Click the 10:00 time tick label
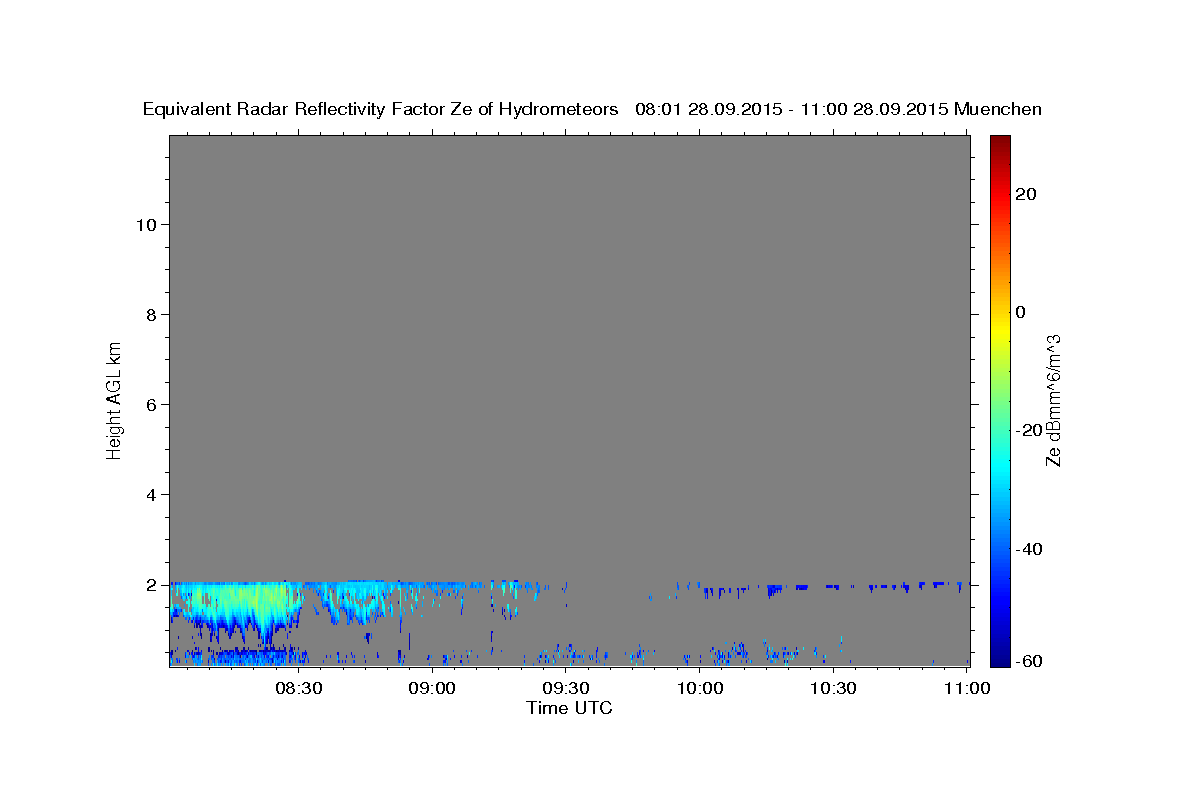The height and width of the screenshot is (800, 1200). (700, 688)
